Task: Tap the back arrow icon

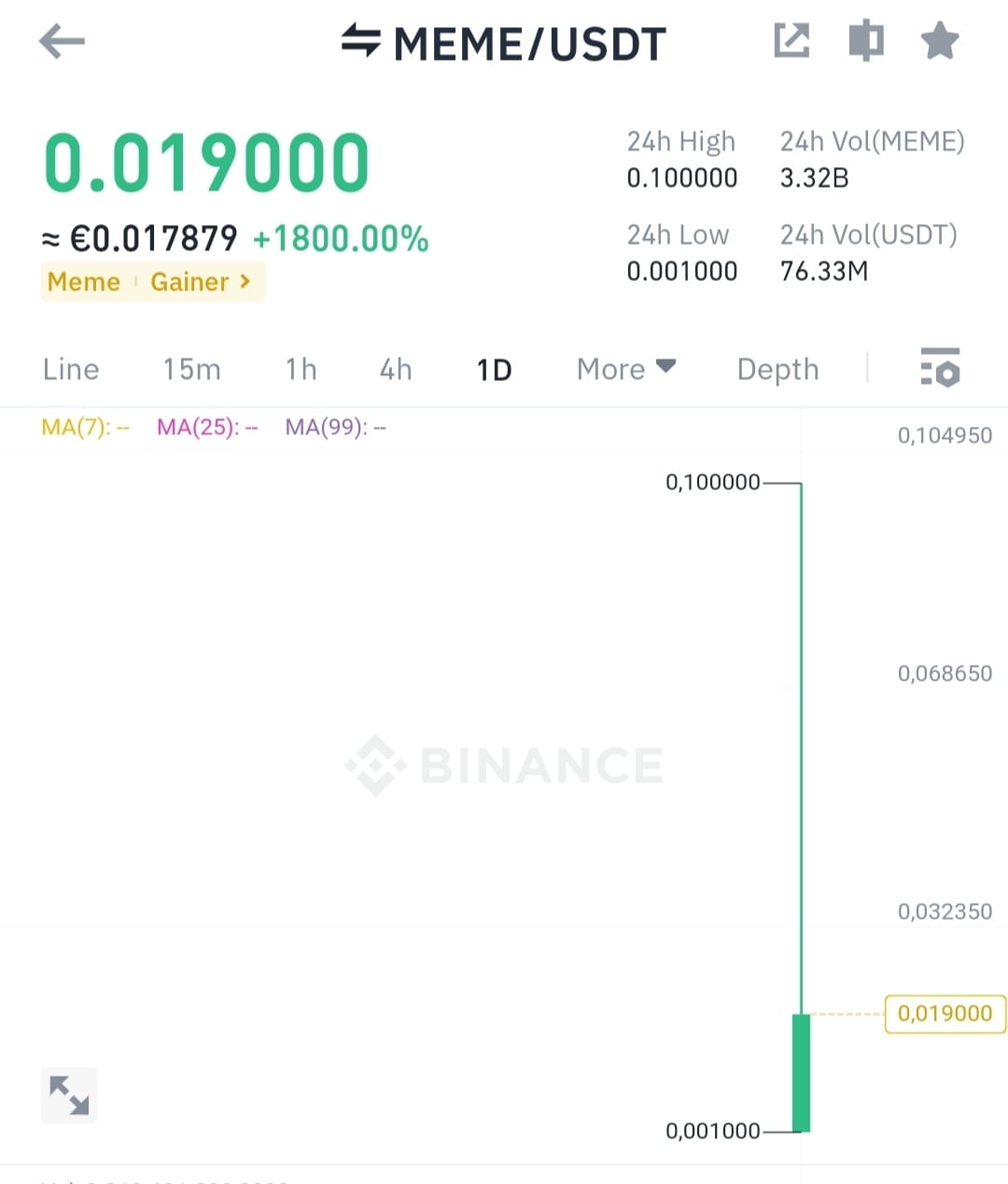Action: [x=62, y=41]
